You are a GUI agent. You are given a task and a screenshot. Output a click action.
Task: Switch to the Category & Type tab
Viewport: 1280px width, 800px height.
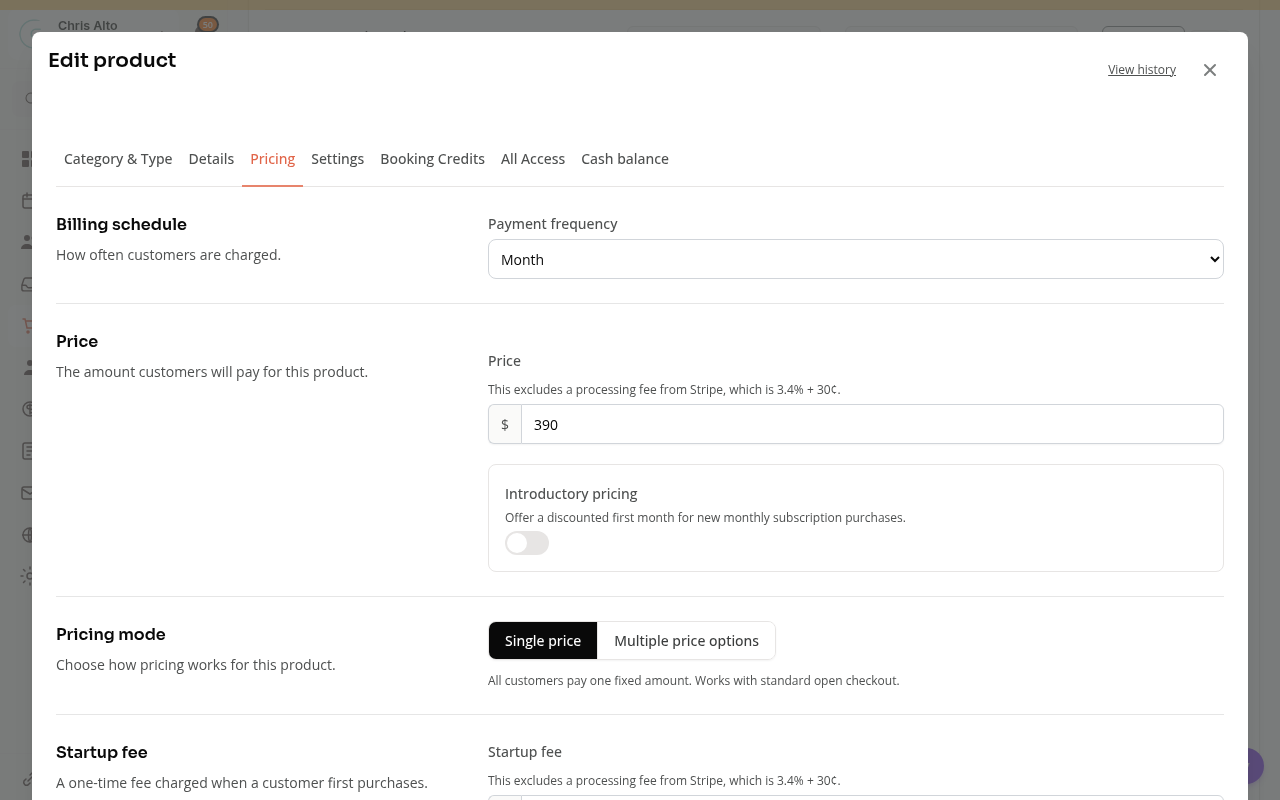(x=118, y=159)
